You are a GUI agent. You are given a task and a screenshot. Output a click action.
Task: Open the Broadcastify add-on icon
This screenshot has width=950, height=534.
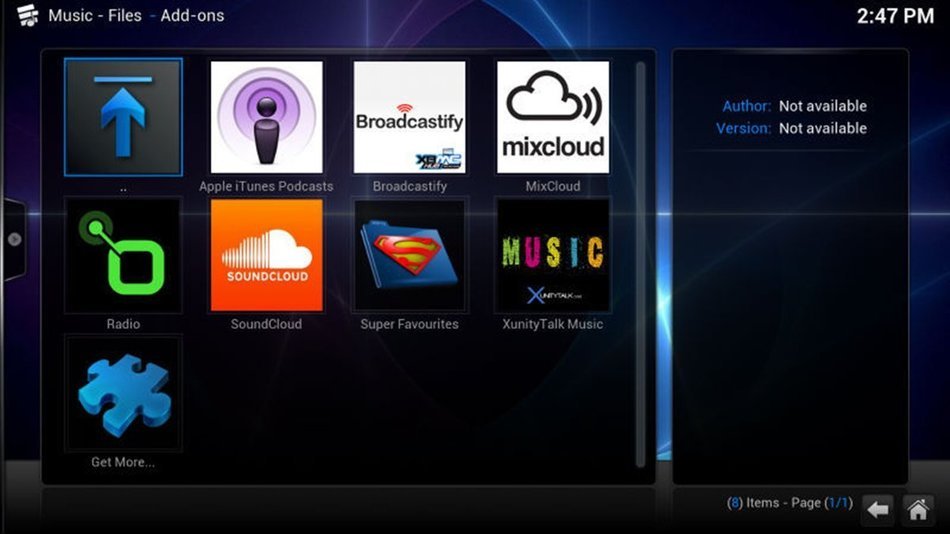410,117
